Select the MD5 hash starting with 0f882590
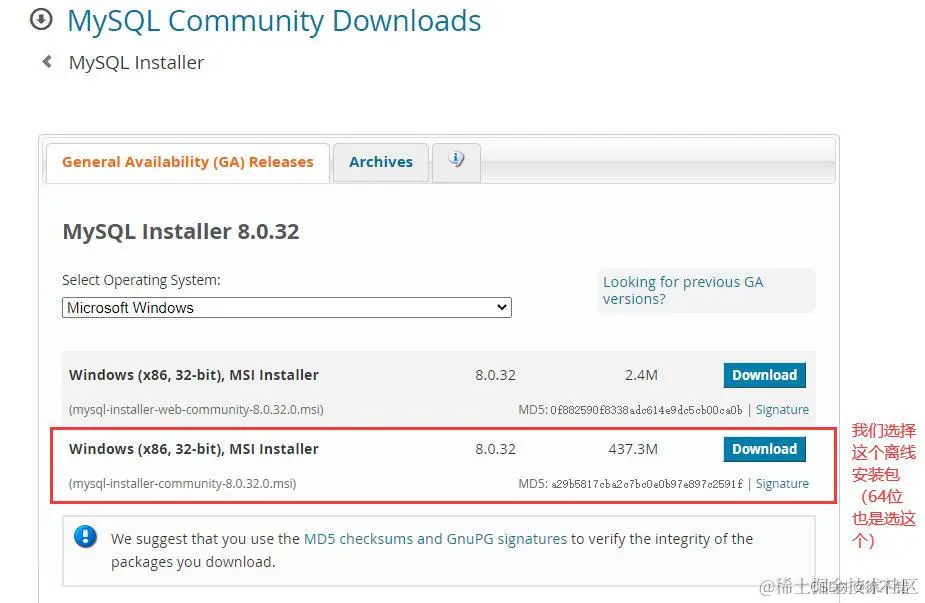 point(647,410)
